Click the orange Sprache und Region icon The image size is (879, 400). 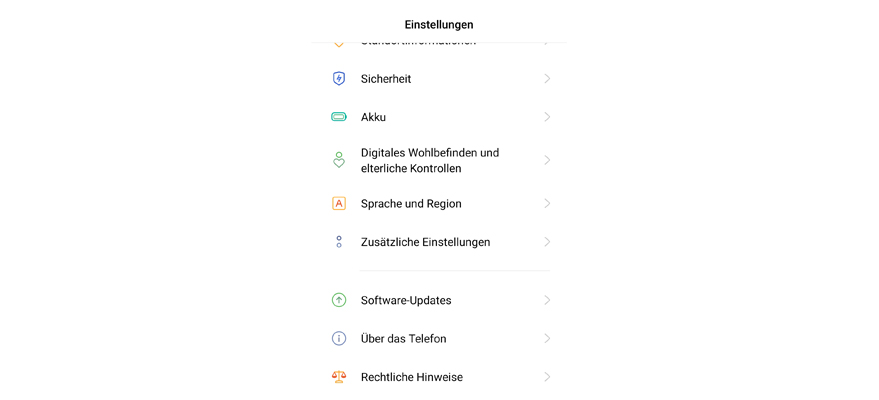click(x=339, y=204)
